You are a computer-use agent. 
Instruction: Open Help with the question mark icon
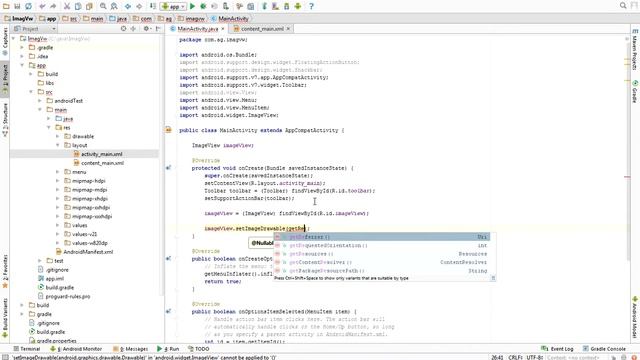(311, 6)
